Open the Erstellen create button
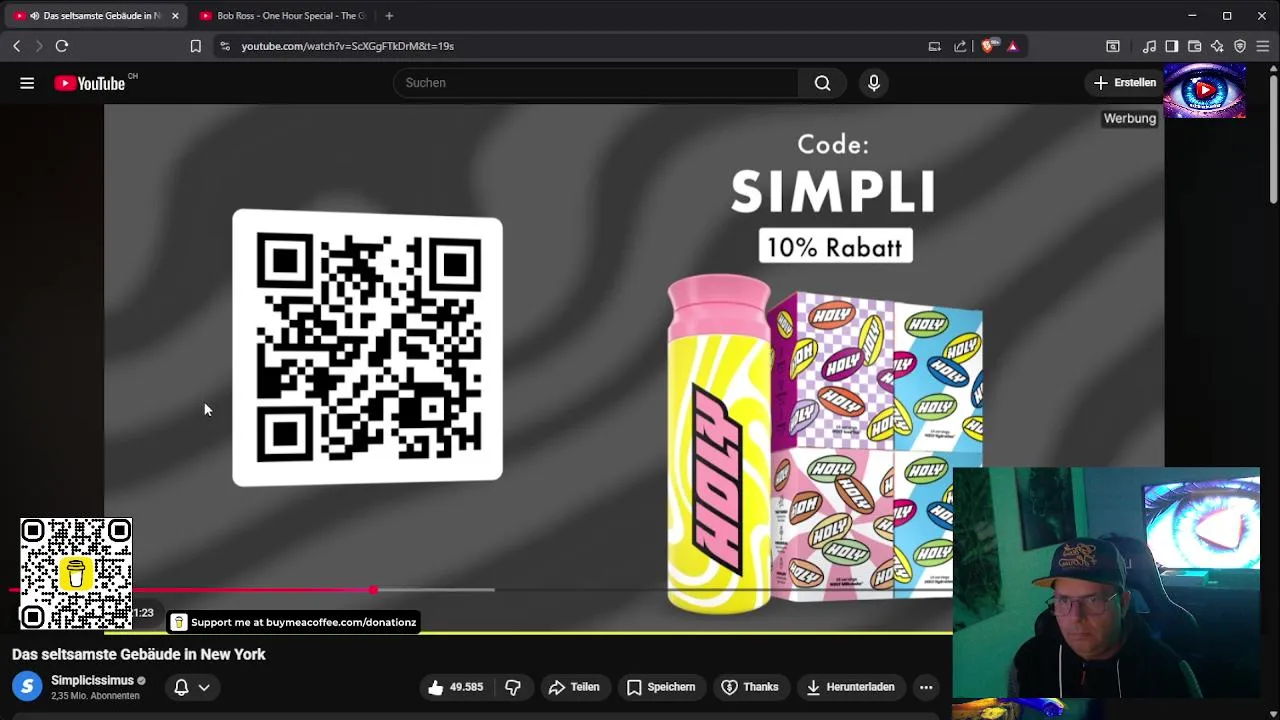1280x720 pixels. coord(1125,83)
